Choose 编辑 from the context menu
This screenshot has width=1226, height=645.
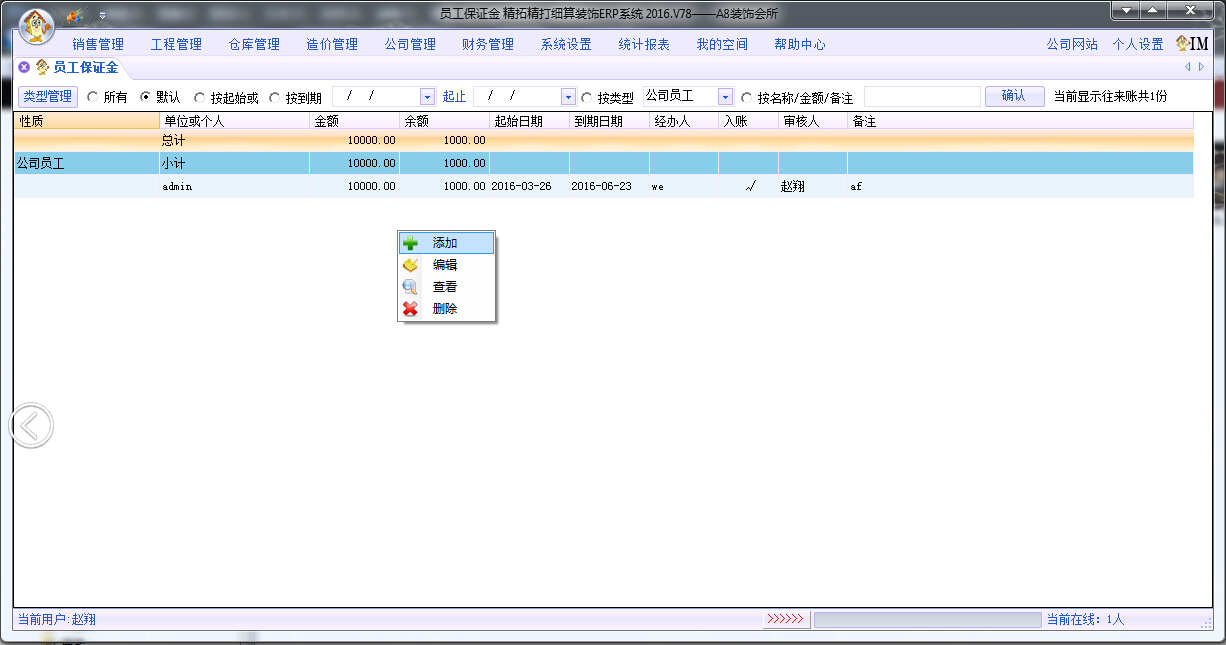pyautogui.click(x=445, y=265)
